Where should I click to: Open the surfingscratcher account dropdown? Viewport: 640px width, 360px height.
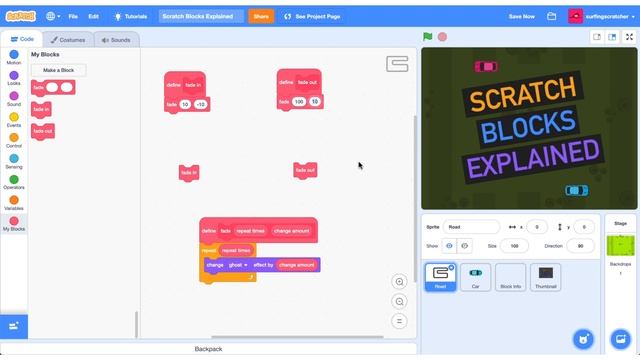(602, 16)
